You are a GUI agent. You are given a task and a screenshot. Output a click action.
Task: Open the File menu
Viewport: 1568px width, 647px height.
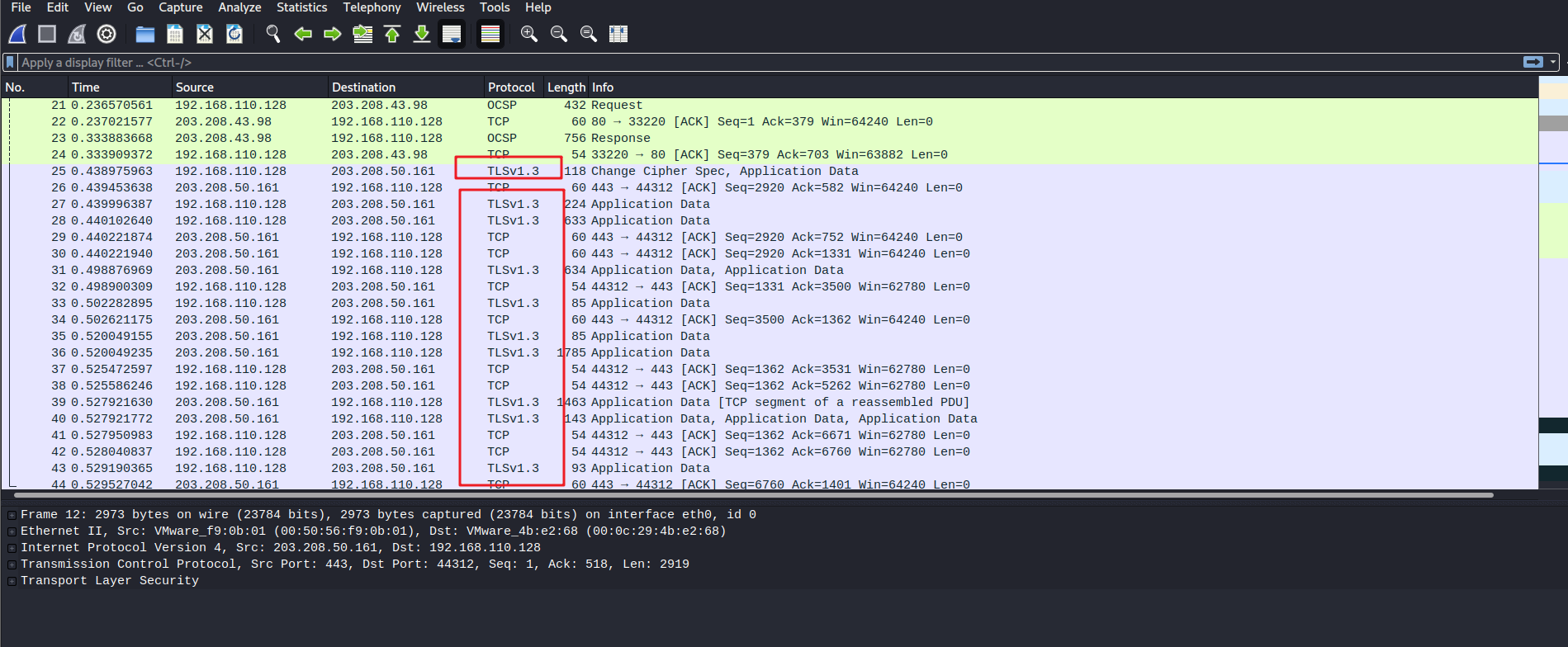tap(21, 7)
